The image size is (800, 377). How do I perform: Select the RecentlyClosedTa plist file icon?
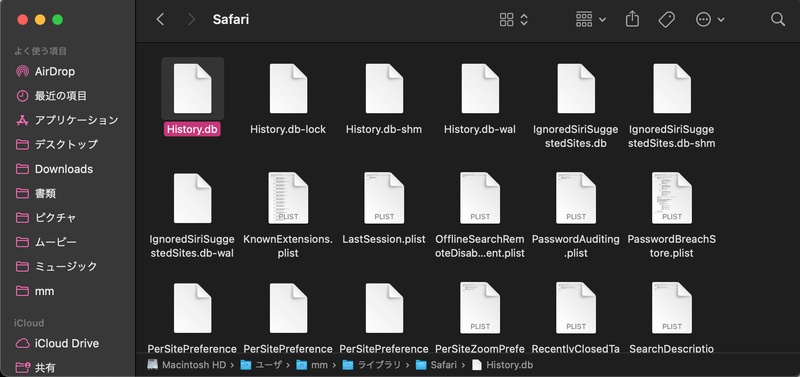(576, 308)
